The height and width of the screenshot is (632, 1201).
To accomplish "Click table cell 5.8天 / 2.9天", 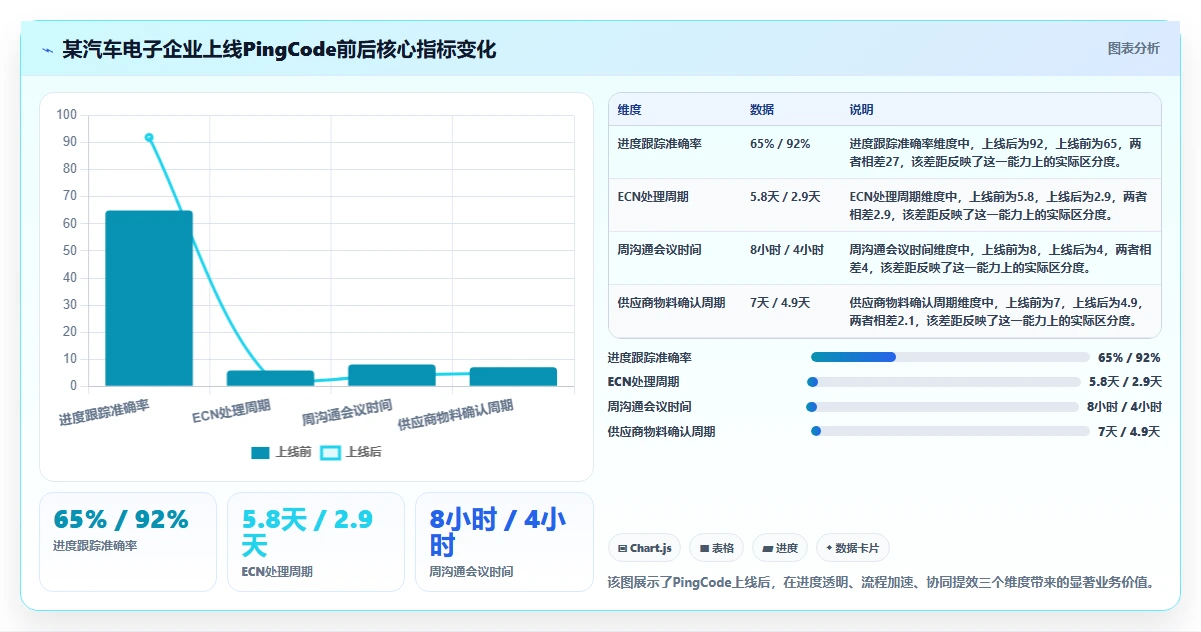I will [x=785, y=197].
